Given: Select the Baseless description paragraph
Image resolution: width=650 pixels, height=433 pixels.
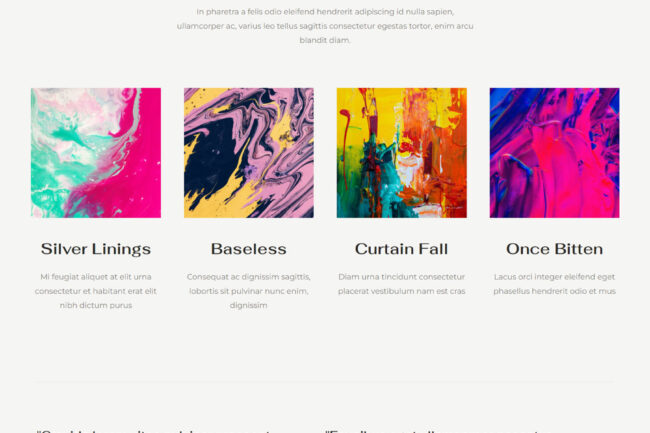Looking at the screenshot, I should 249,291.
